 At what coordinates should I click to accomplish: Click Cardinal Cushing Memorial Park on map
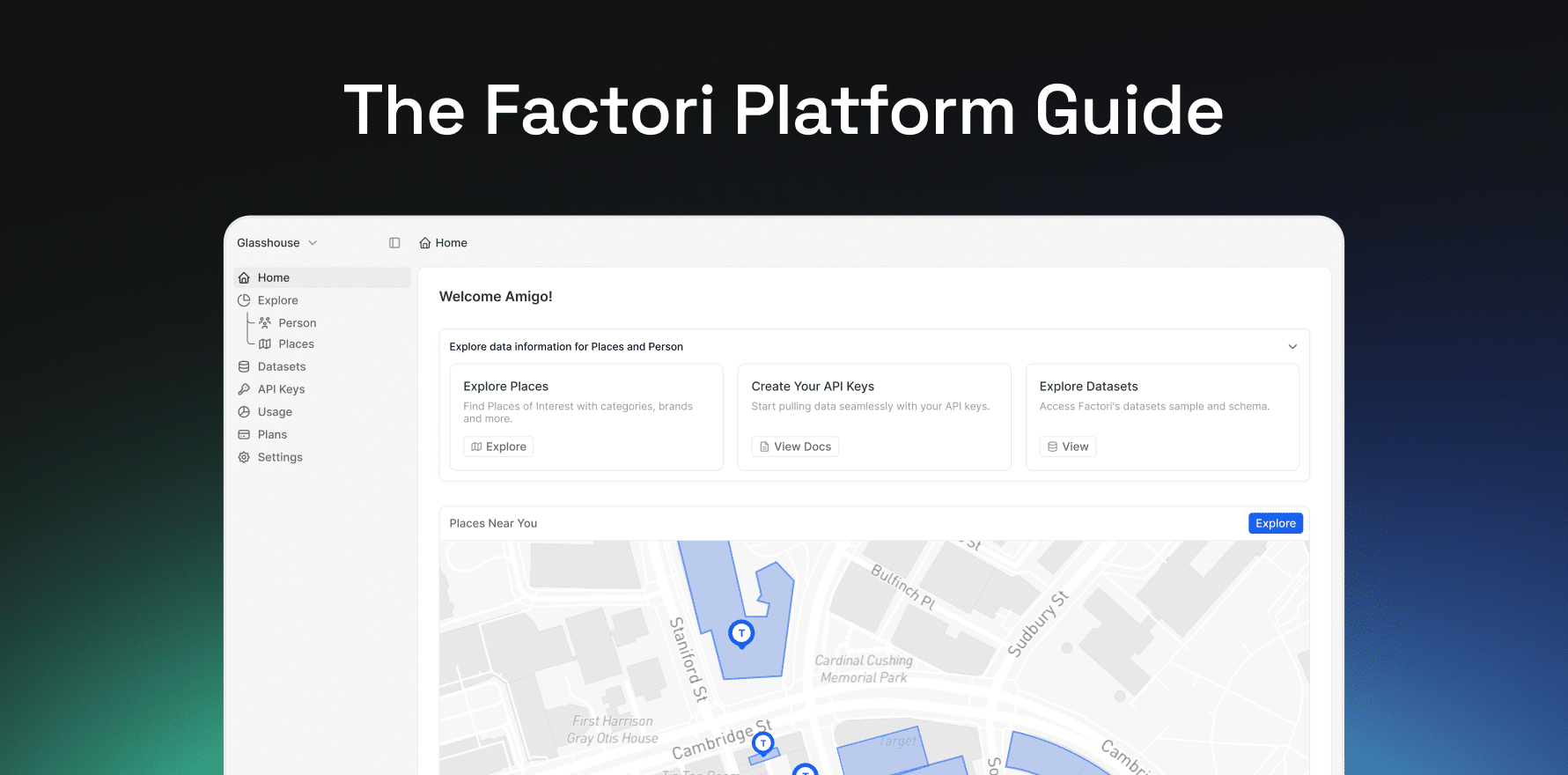pyautogui.click(x=864, y=669)
